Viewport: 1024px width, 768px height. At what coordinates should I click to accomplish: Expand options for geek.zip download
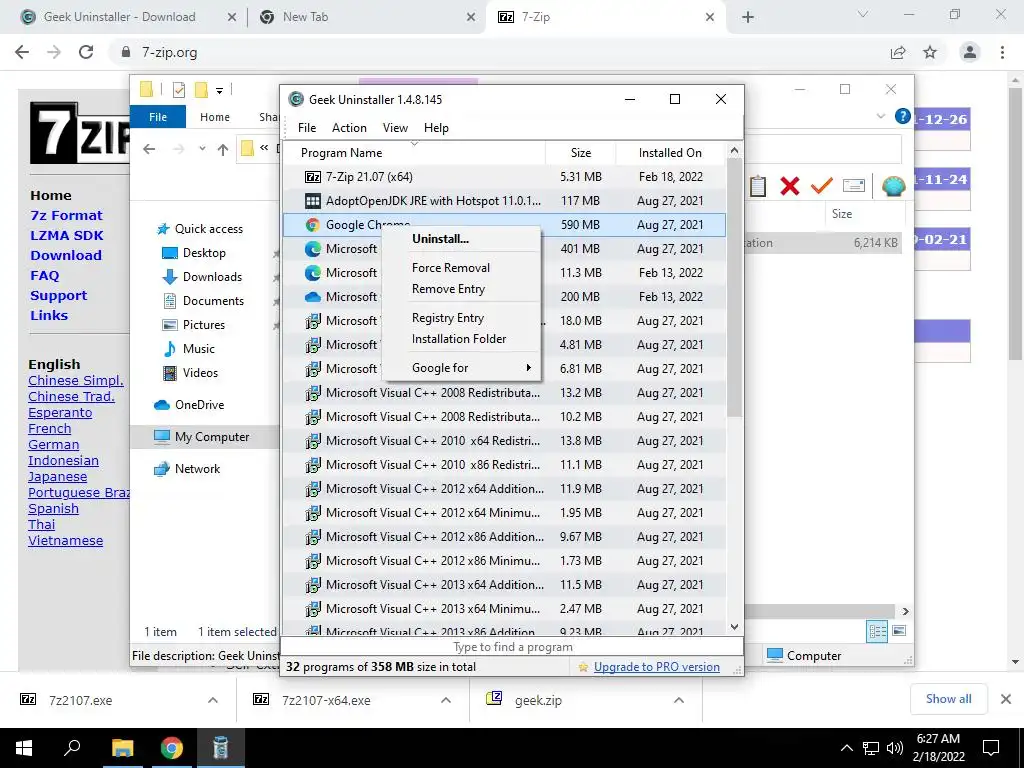click(679, 700)
